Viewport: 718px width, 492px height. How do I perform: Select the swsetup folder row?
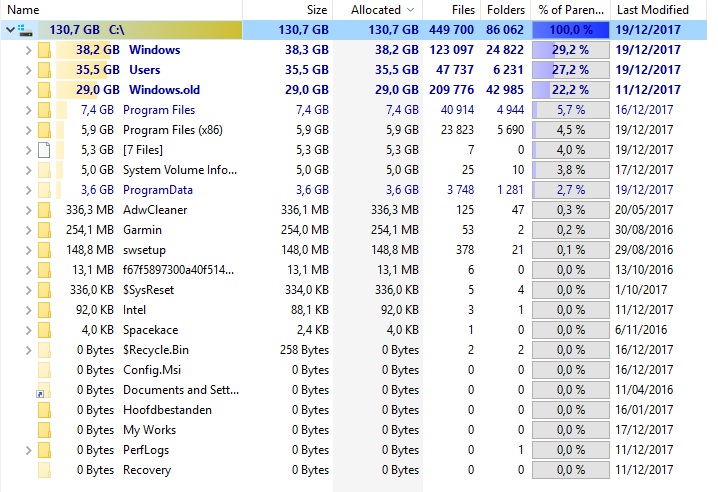click(354, 250)
